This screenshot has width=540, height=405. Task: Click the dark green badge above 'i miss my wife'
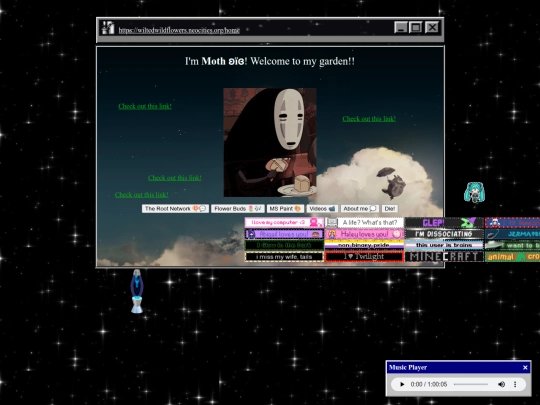pyautogui.click(x=284, y=245)
